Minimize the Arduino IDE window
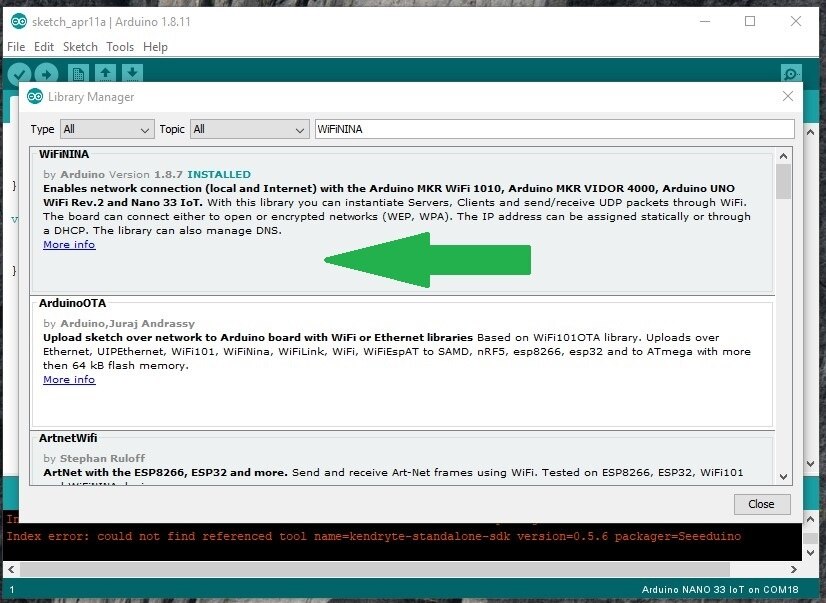Image resolution: width=826 pixels, height=603 pixels. 705,22
